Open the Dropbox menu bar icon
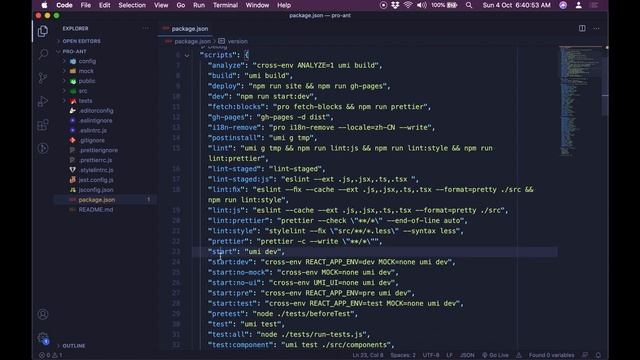The height and width of the screenshot is (360, 640). [395, 5]
